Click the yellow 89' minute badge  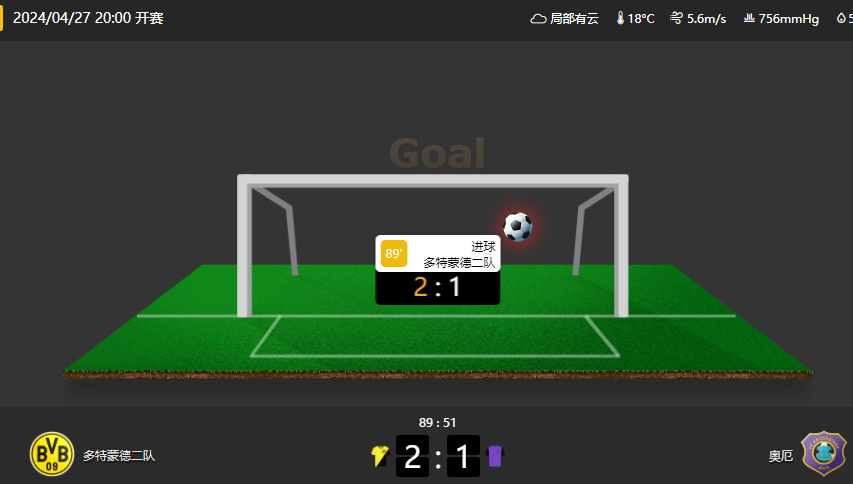[394, 253]
